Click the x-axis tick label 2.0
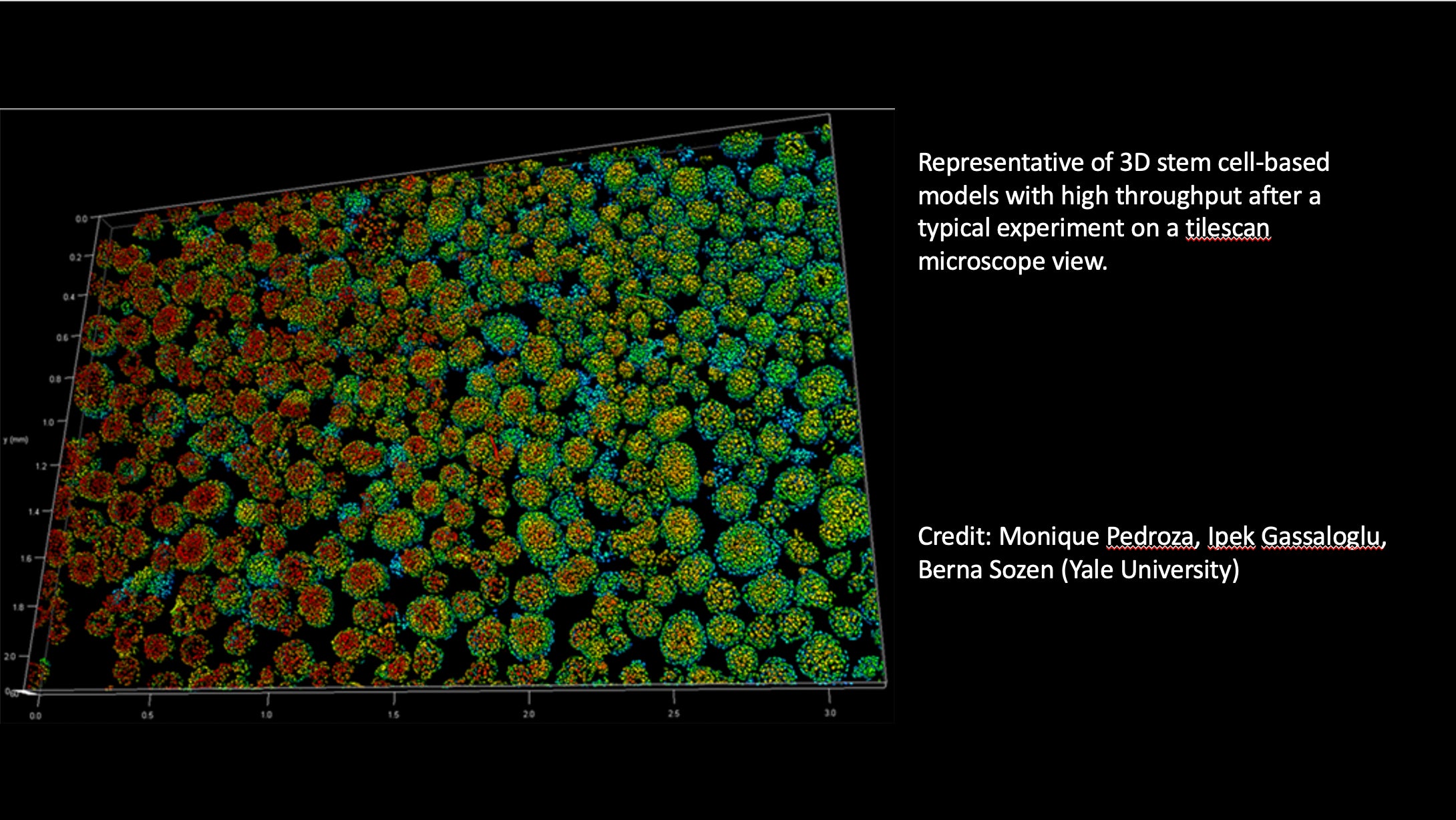This screenshot has width=1456, height=820. coord(528,714)
